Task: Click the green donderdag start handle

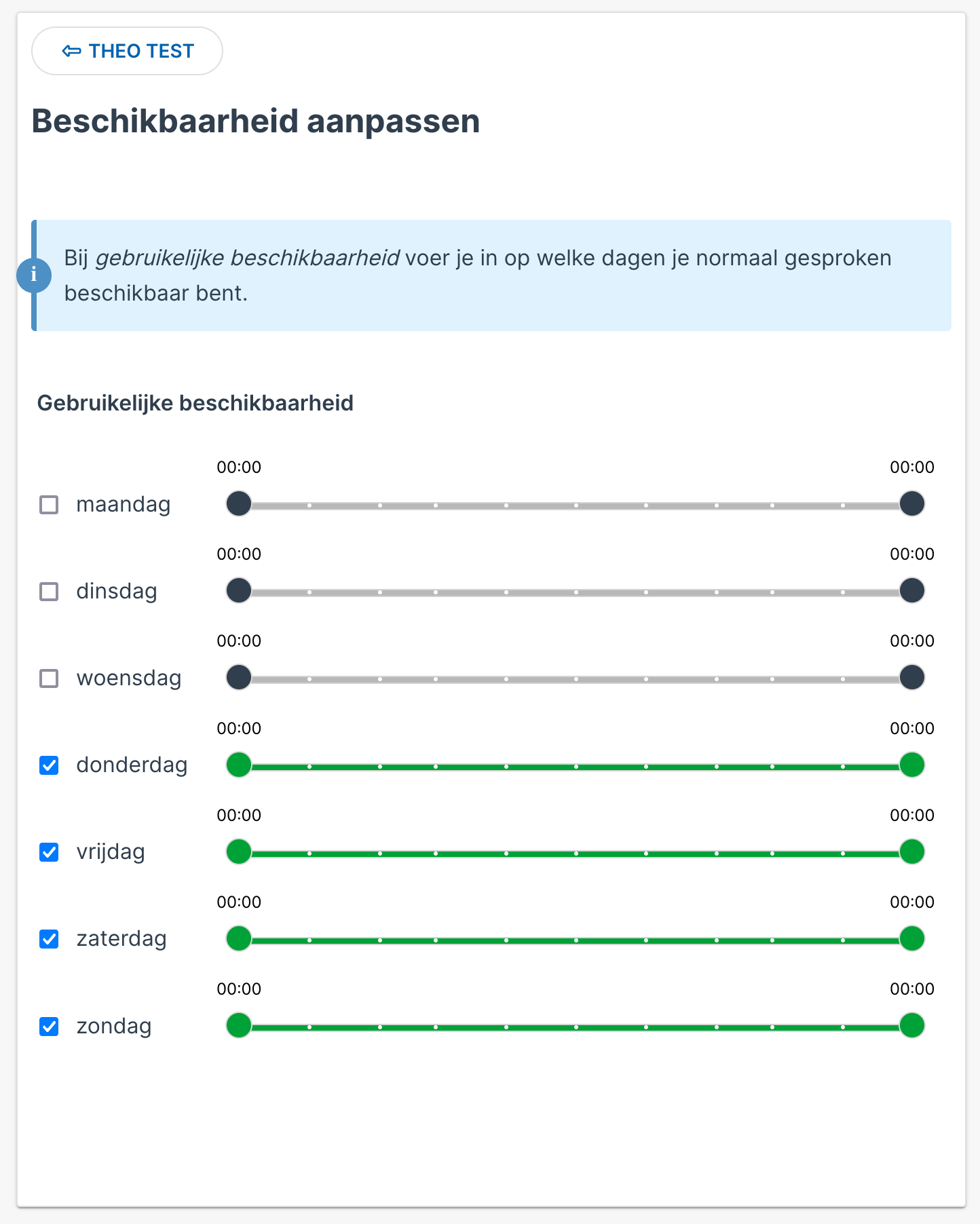Action: tap(239, 765)
